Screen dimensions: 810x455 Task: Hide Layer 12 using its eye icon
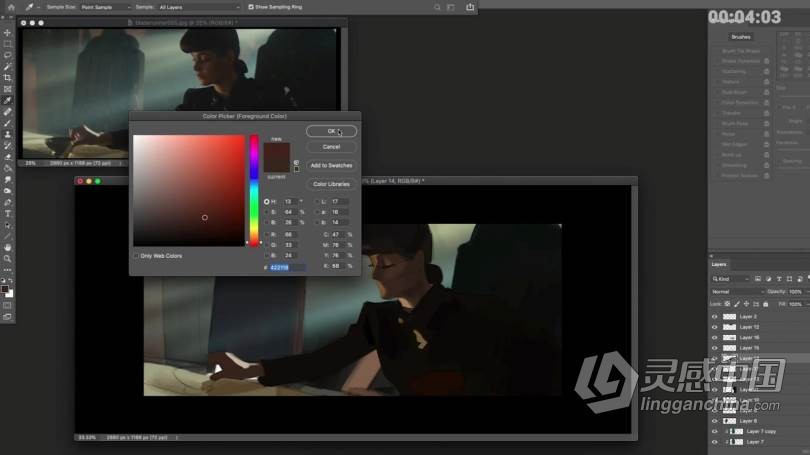point(715,327)
